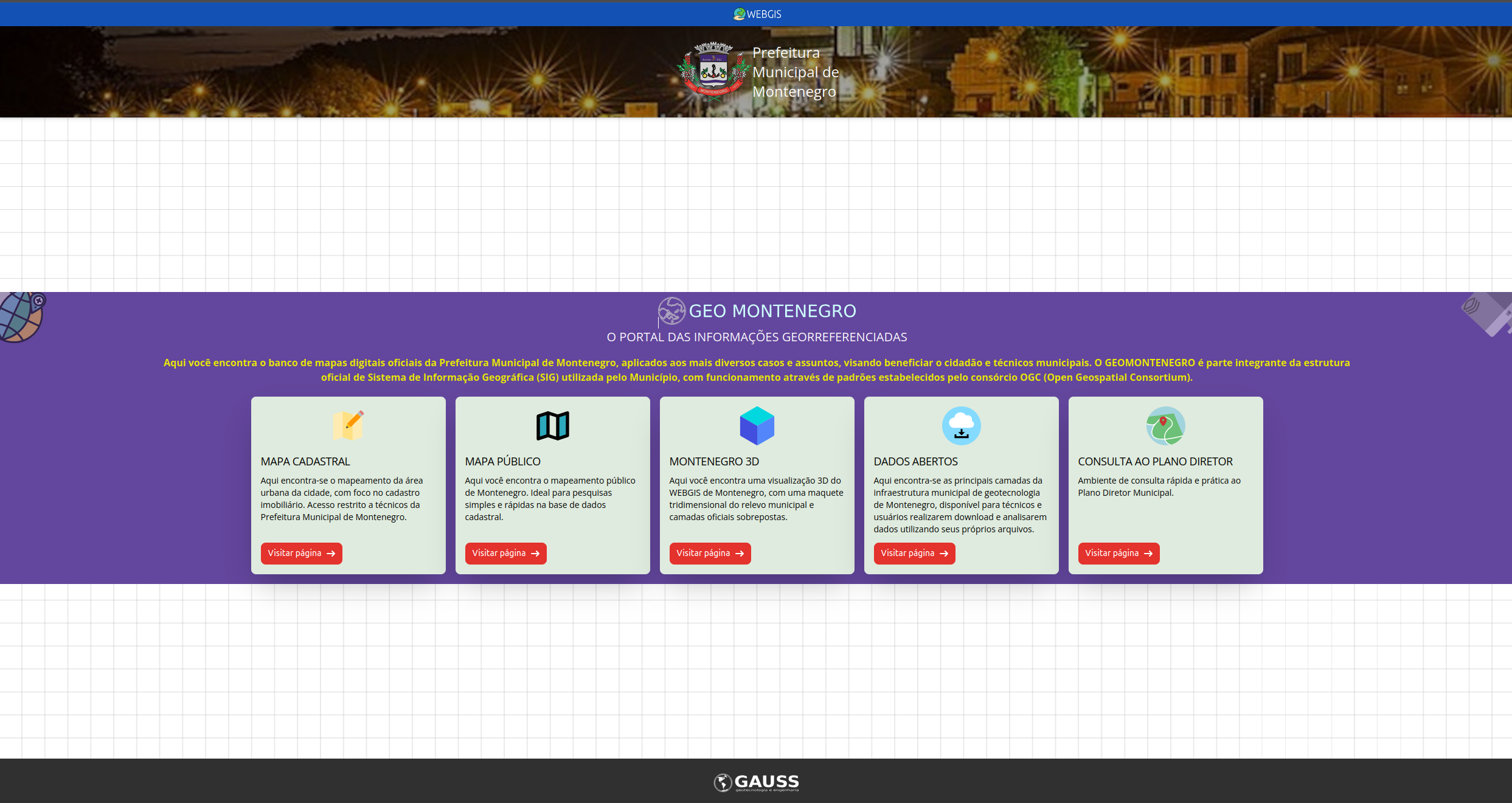Image resolution: width=1512 pixels, height=803 pixels.
Task: Open Visitar página for Dados Abertos
Action: 915,554
